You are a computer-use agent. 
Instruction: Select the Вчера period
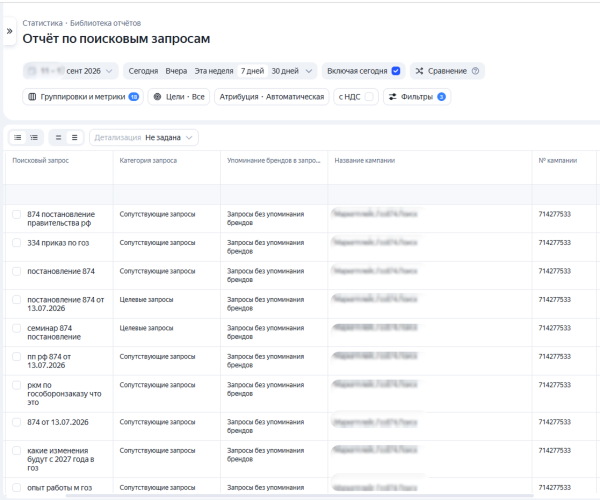coord(176,71)
